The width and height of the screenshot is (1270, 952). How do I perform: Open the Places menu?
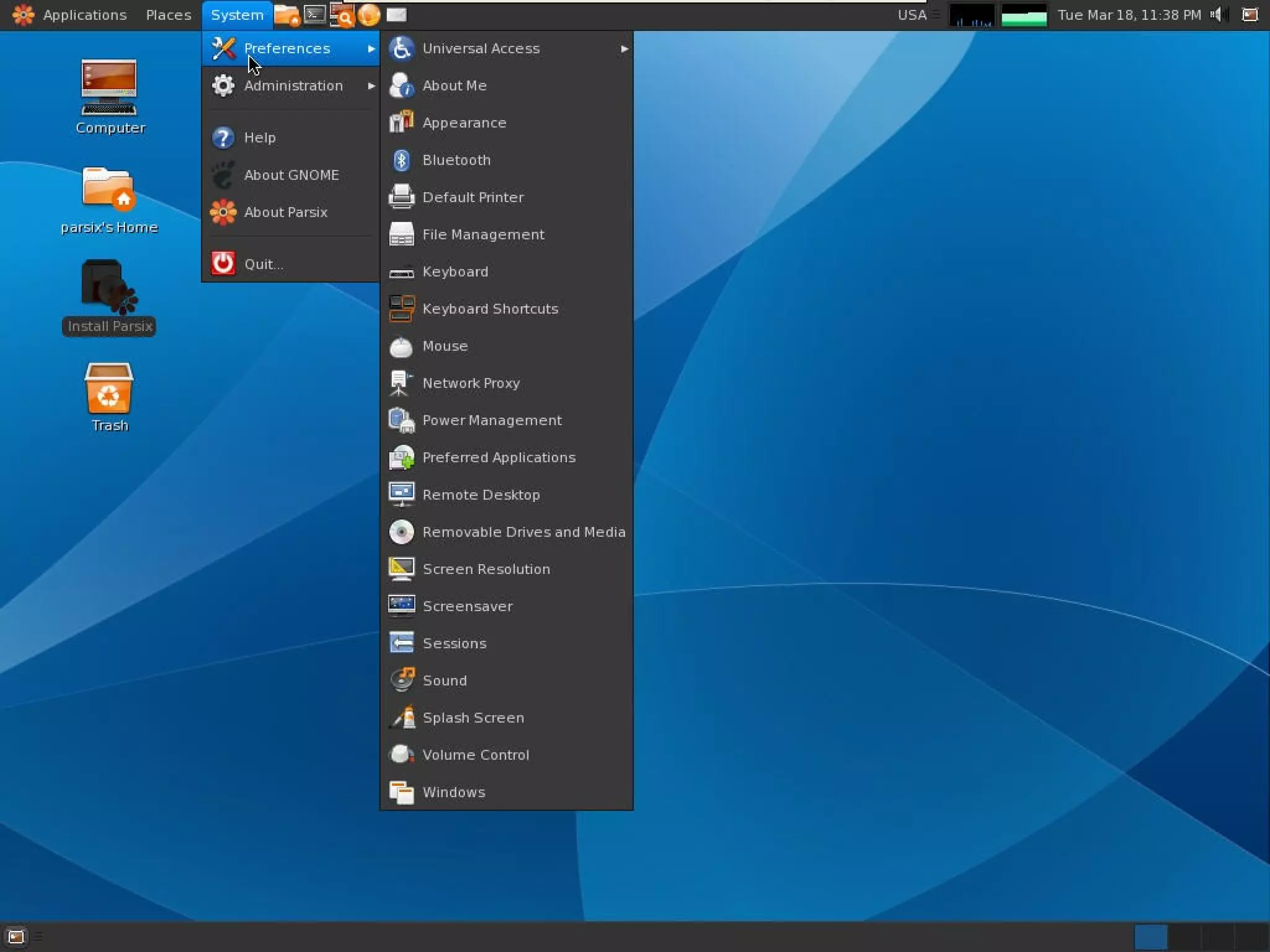click(169, 14)
